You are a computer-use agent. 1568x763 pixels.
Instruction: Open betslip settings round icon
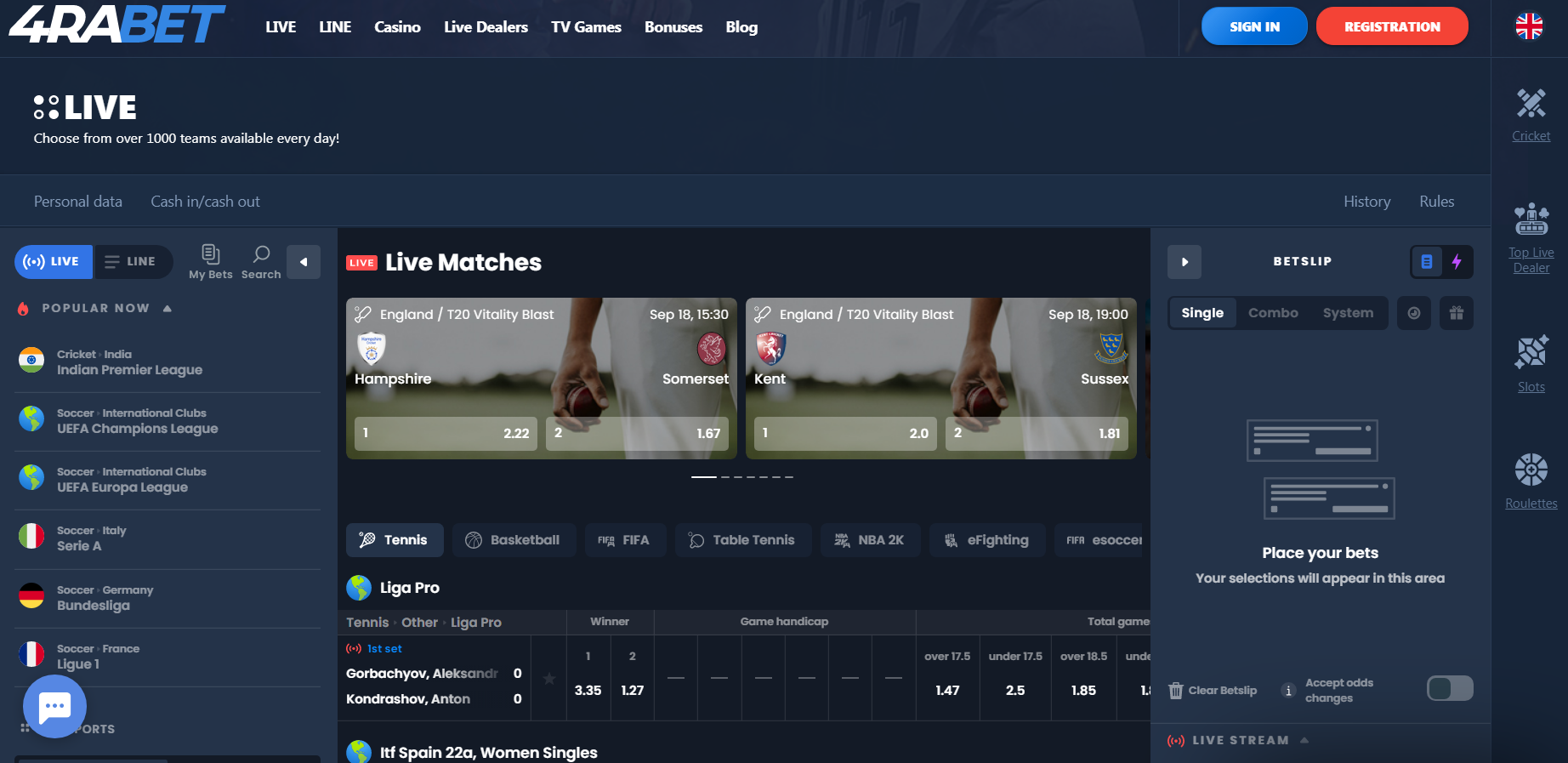point(1414,313)
